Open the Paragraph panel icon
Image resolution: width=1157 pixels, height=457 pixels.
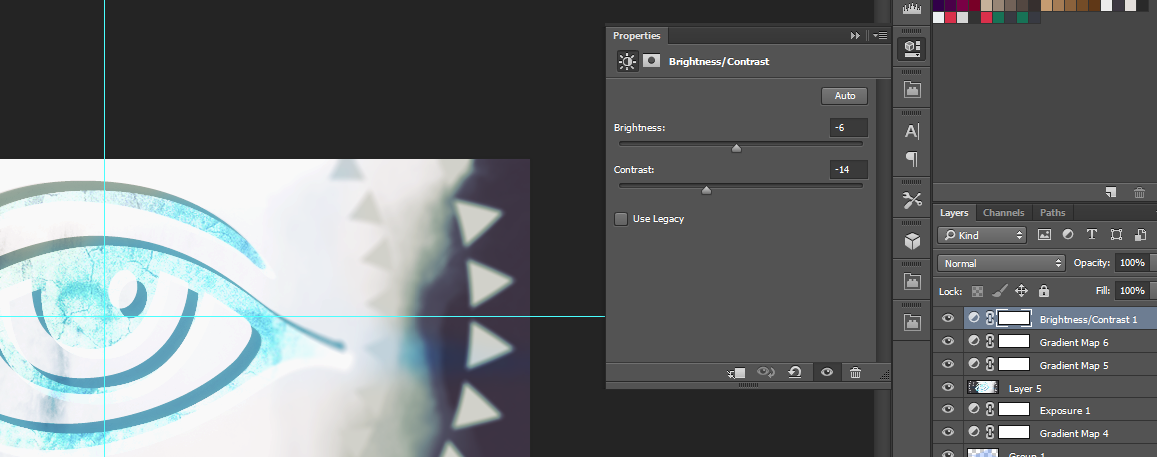[x=912, y=159]
